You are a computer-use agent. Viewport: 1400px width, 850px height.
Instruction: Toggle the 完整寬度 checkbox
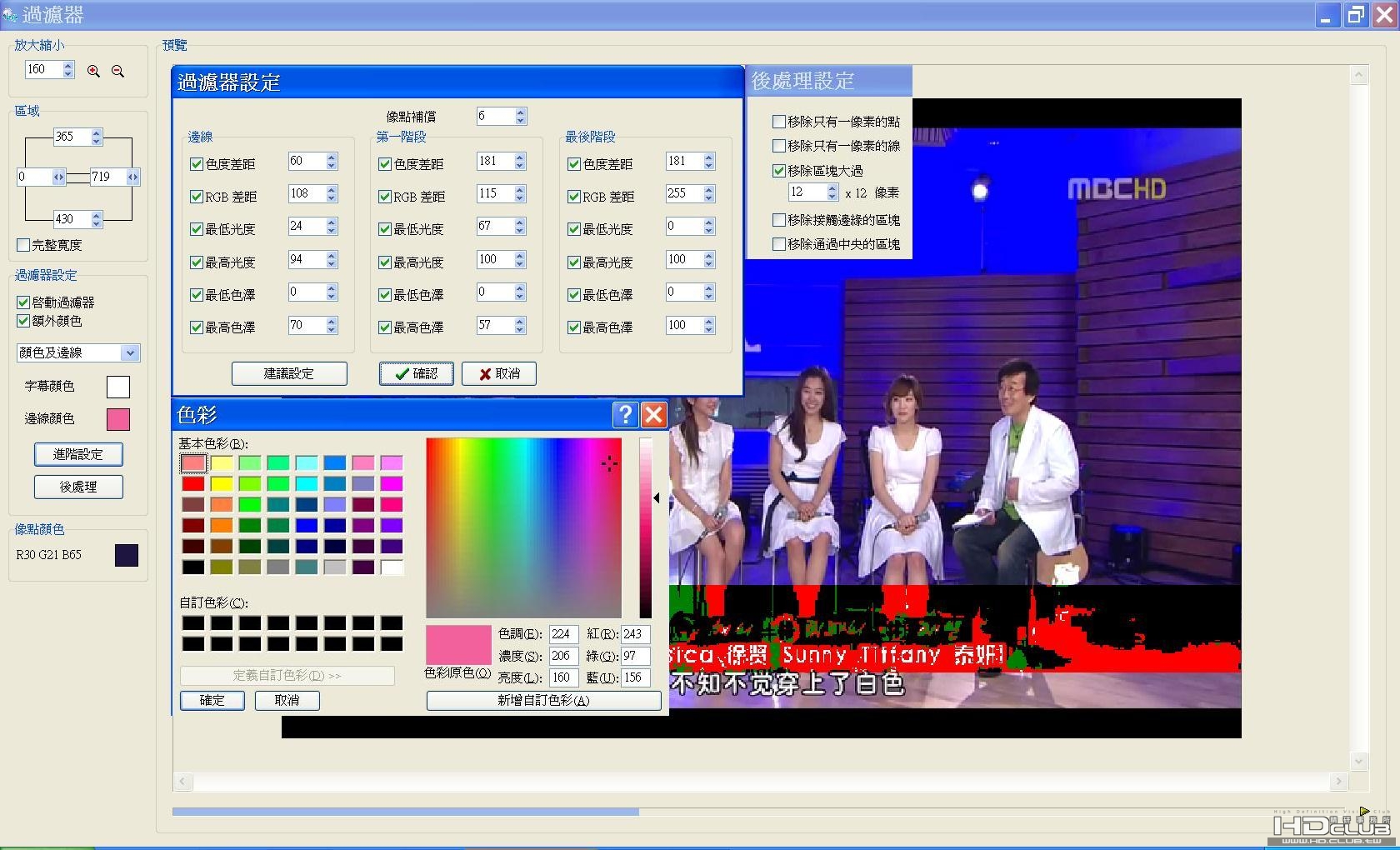tap(23, 245)
